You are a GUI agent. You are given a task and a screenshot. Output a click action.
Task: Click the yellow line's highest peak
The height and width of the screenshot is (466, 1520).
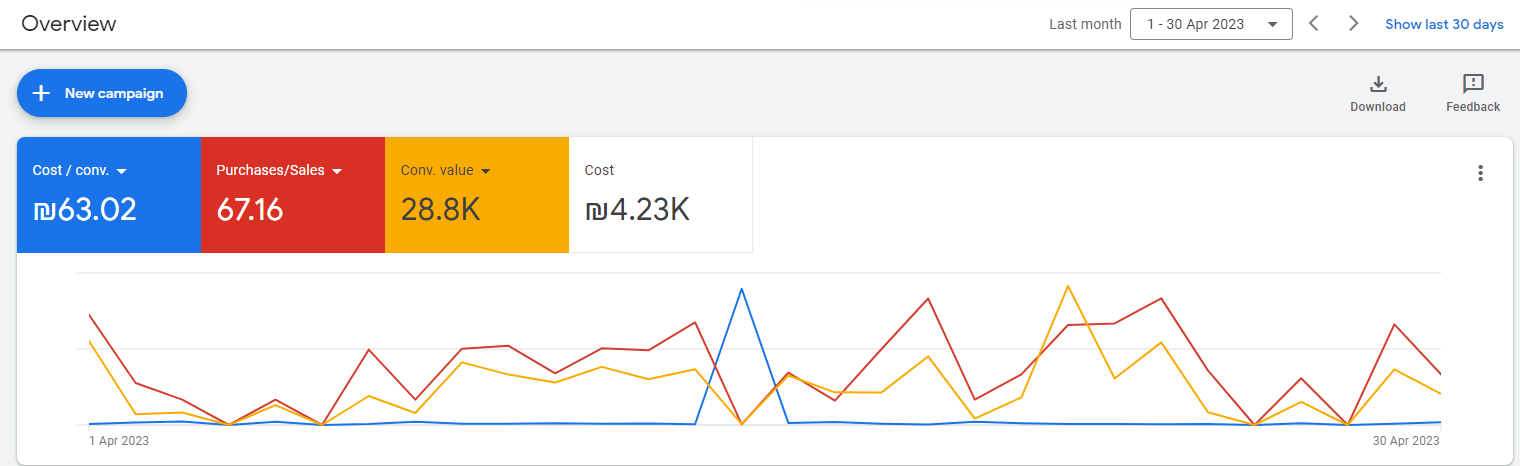1068,286
